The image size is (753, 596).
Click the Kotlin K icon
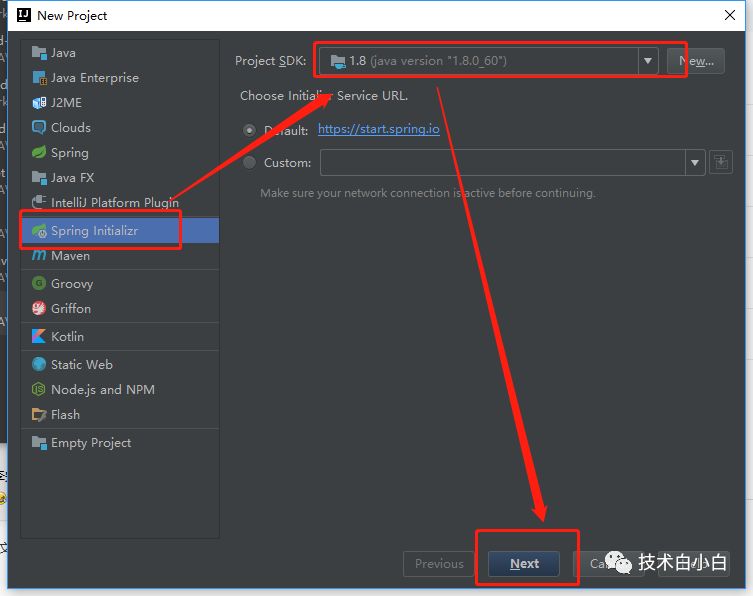click(39, 336)
